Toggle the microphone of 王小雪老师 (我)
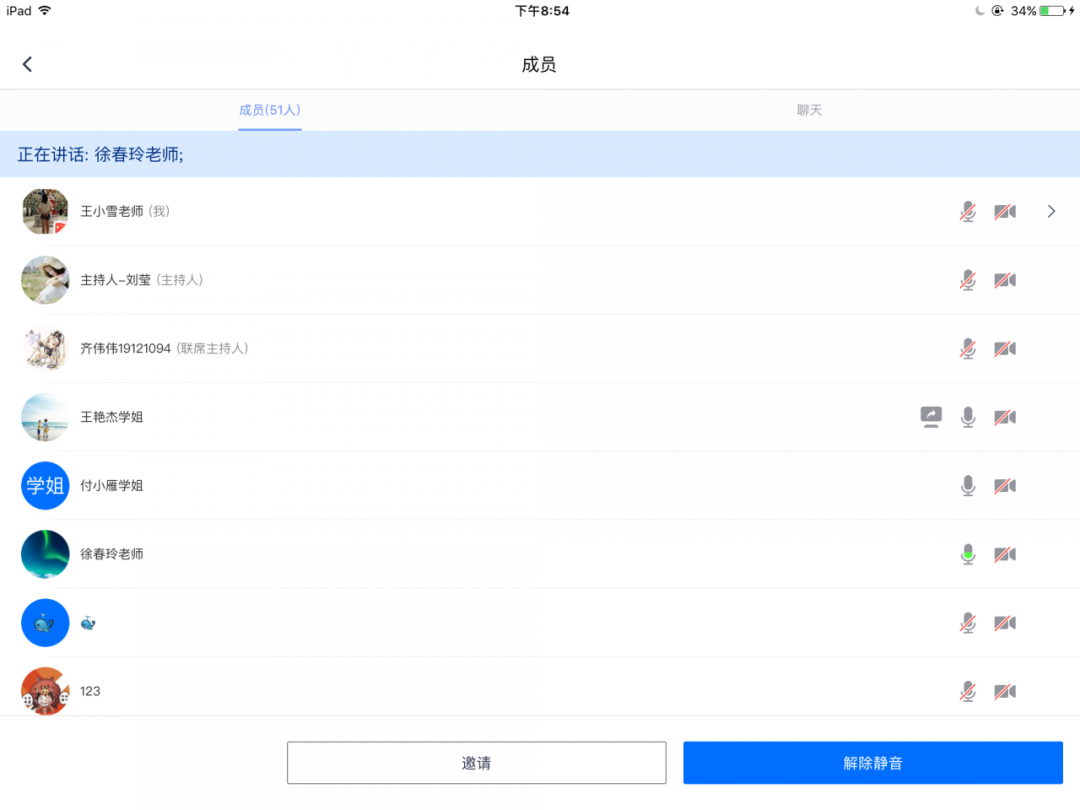This screenshot has height=810, width=1080. [x=967, y=212]
